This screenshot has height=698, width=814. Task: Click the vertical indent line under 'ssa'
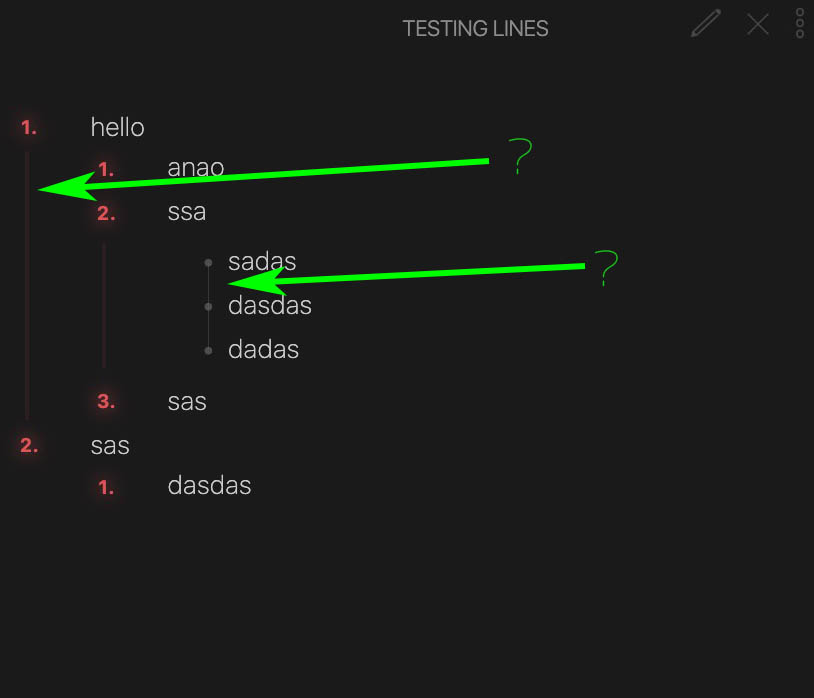pos(104,305)
